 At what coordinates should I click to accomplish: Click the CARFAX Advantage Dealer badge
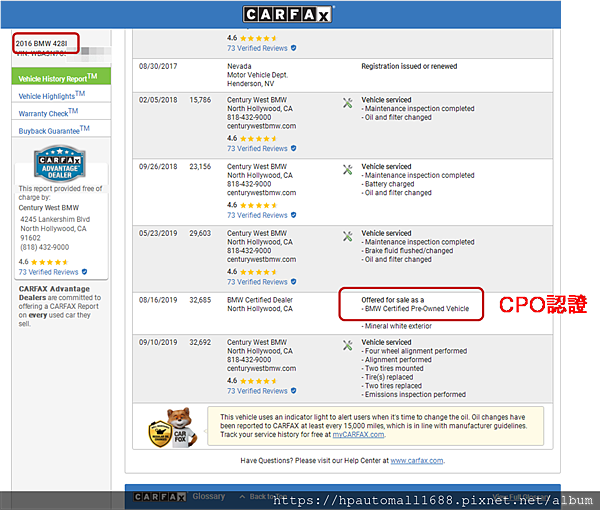click(60, 163)
